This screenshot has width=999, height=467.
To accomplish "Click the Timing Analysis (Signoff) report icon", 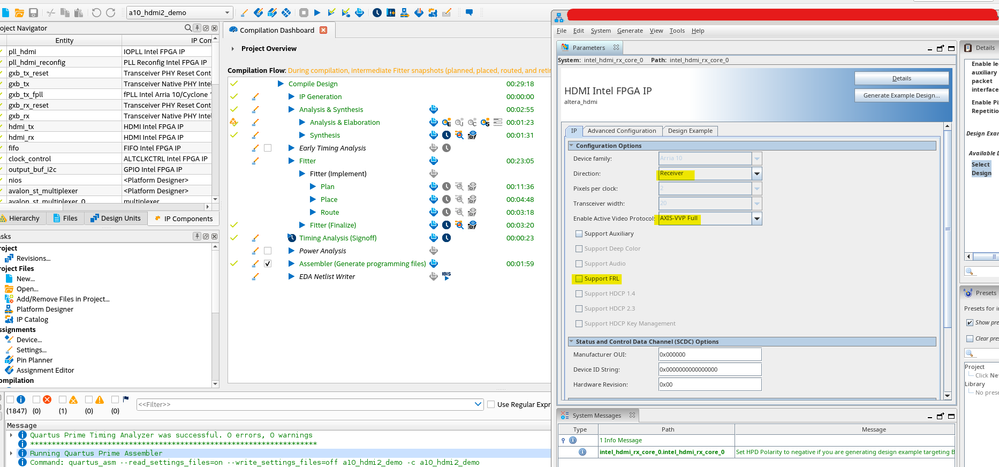I will (x=434, y=238).
